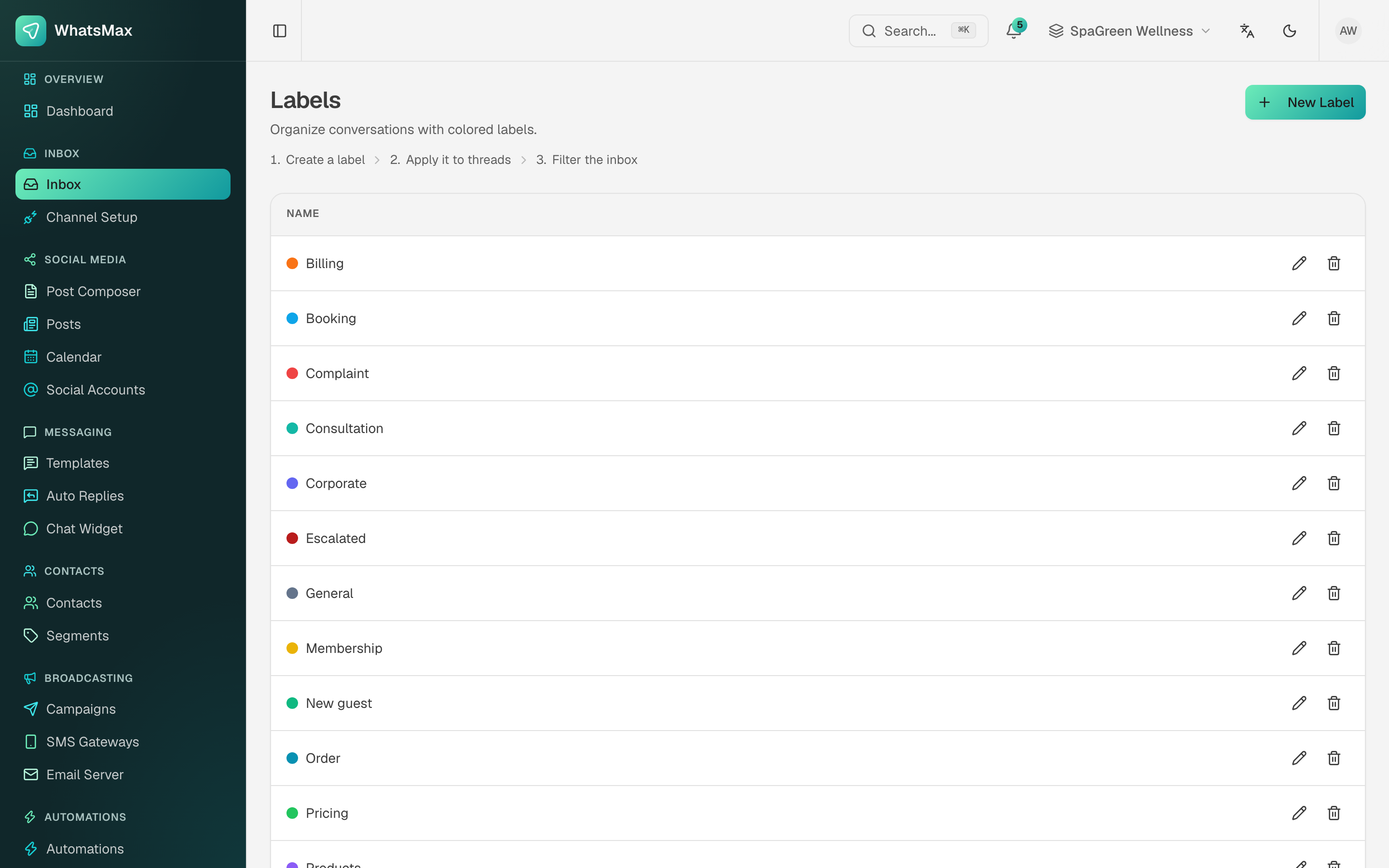Select the Membership label name
Image resolution: width=1389 pixels, height=868 pixels.
click(x=344, y=648)
